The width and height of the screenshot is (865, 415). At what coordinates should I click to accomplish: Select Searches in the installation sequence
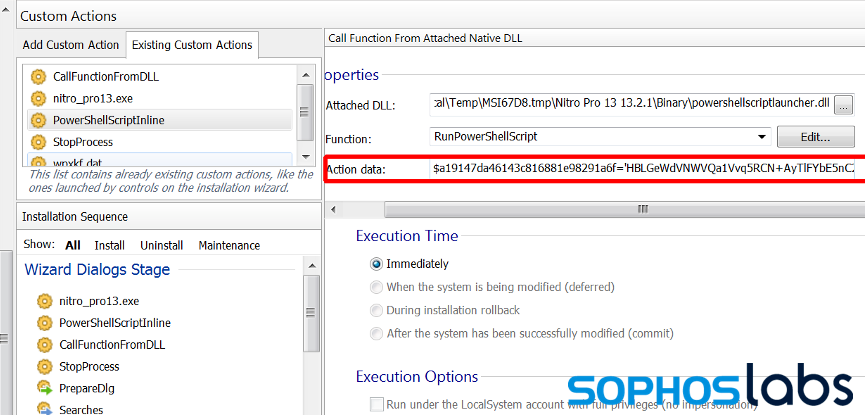(x=81, y=409)
